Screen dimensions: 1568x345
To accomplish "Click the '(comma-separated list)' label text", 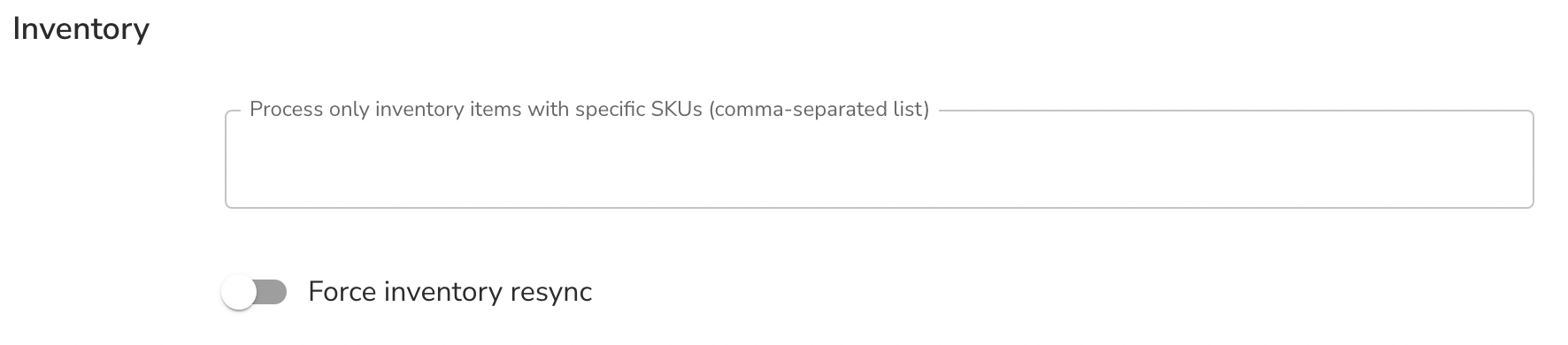I will click(x=819, y=110).
